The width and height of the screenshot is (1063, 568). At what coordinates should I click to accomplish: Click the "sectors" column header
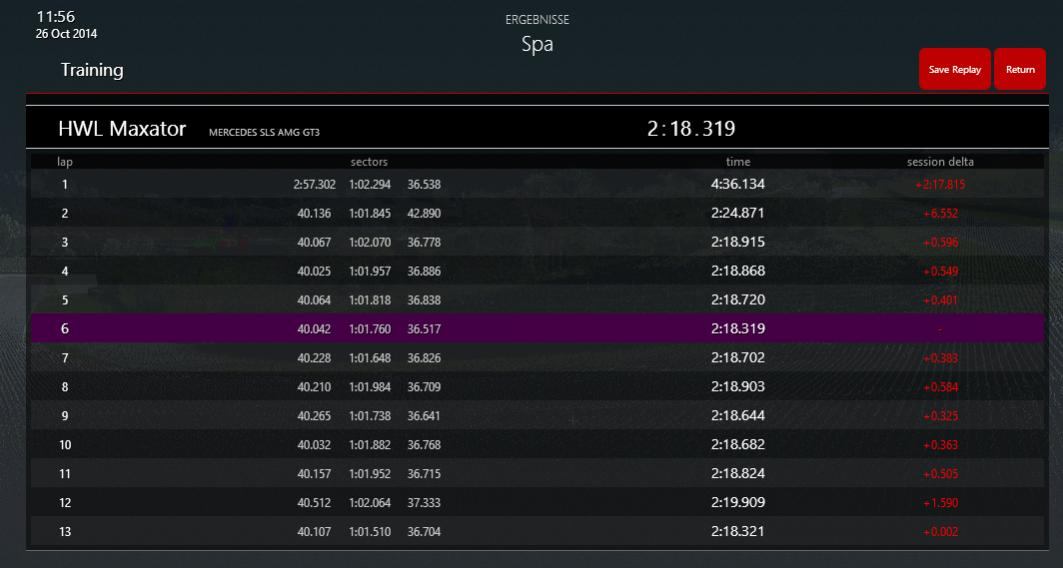coord(369,162)
